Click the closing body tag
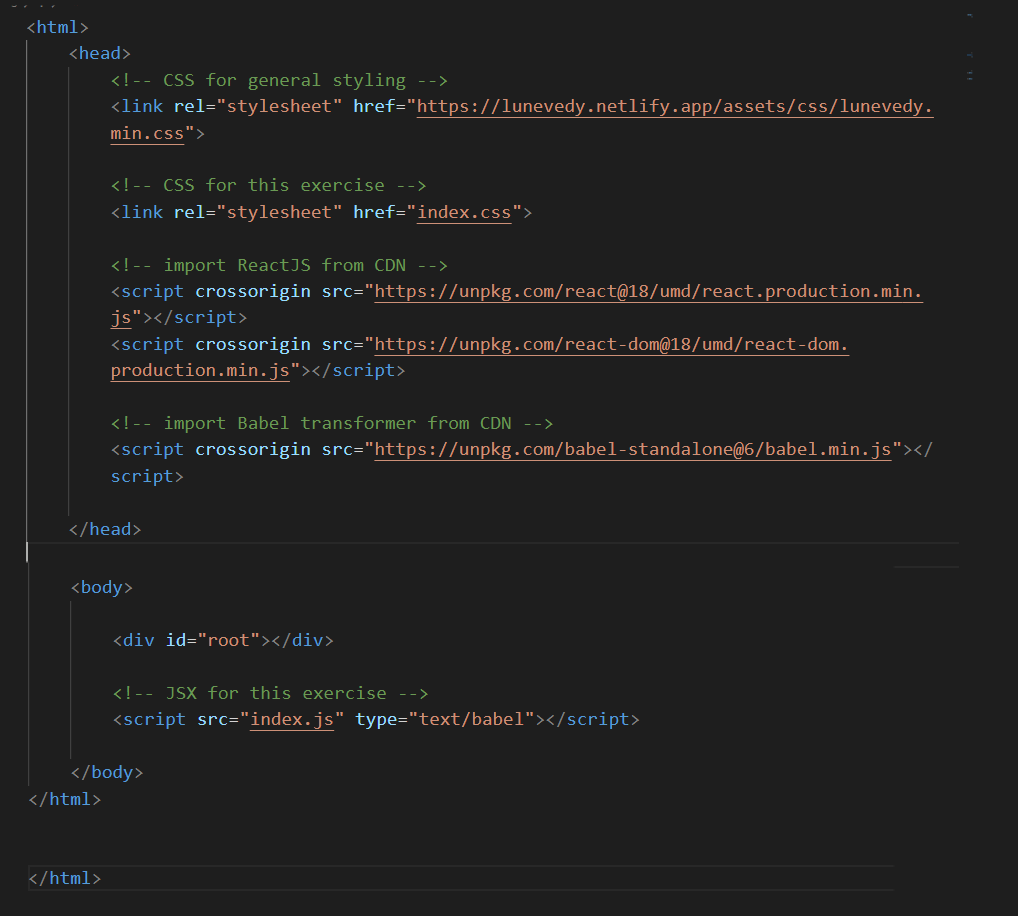This screenshot has height=916, width=1018. click(107, 772)
